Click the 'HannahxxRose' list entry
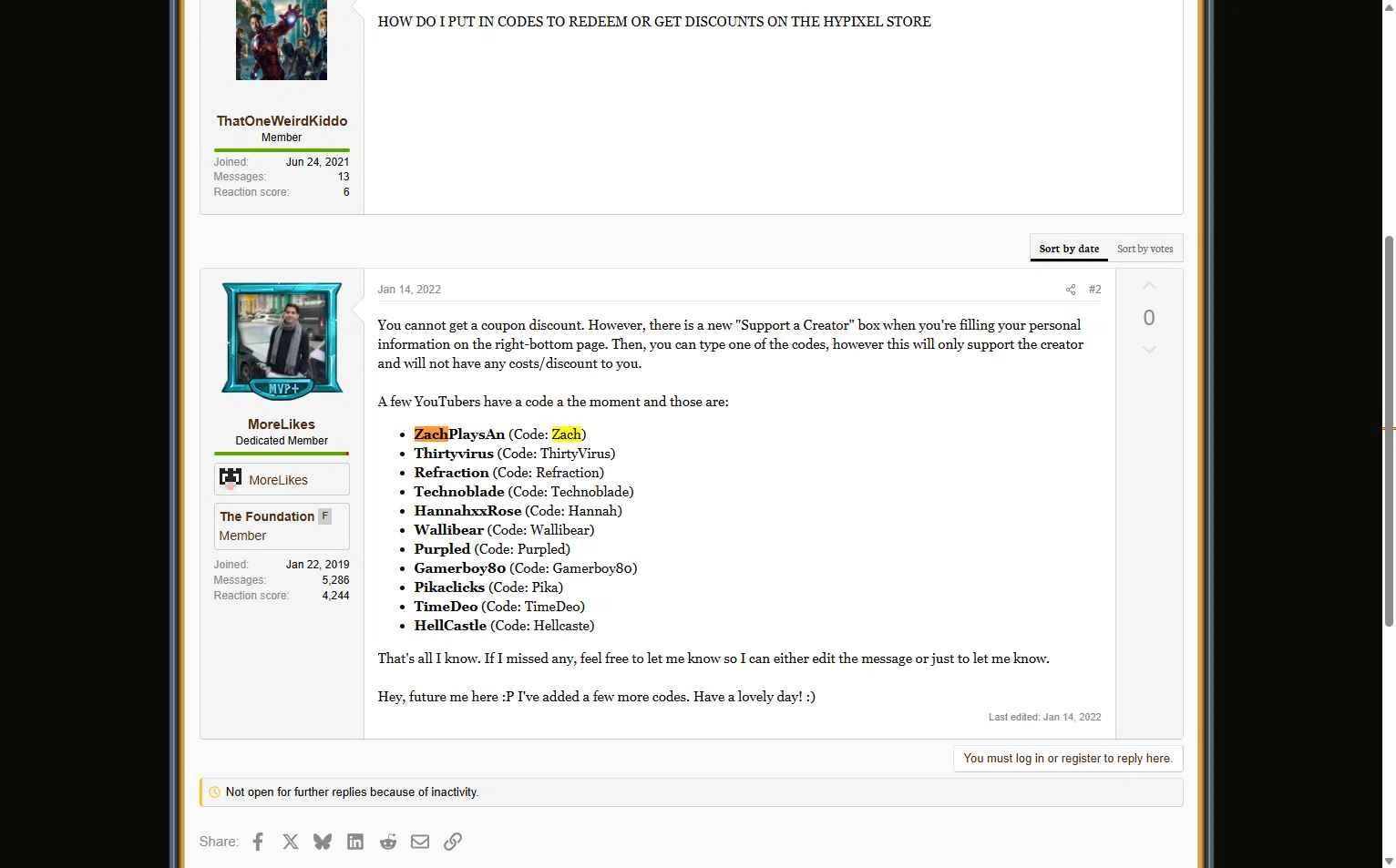Viewport: 1396px width, 868px height. point(518,511)
